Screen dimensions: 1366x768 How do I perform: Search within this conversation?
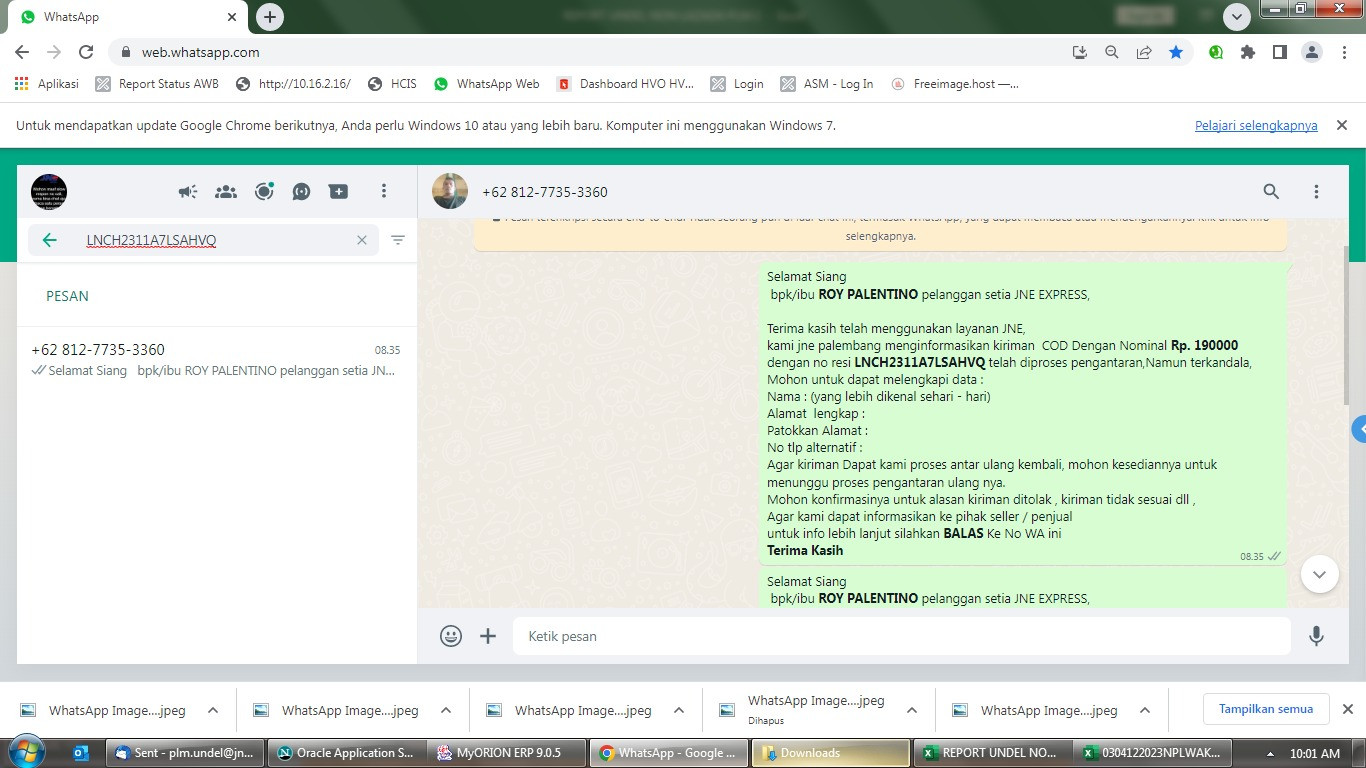[1271, 191]
